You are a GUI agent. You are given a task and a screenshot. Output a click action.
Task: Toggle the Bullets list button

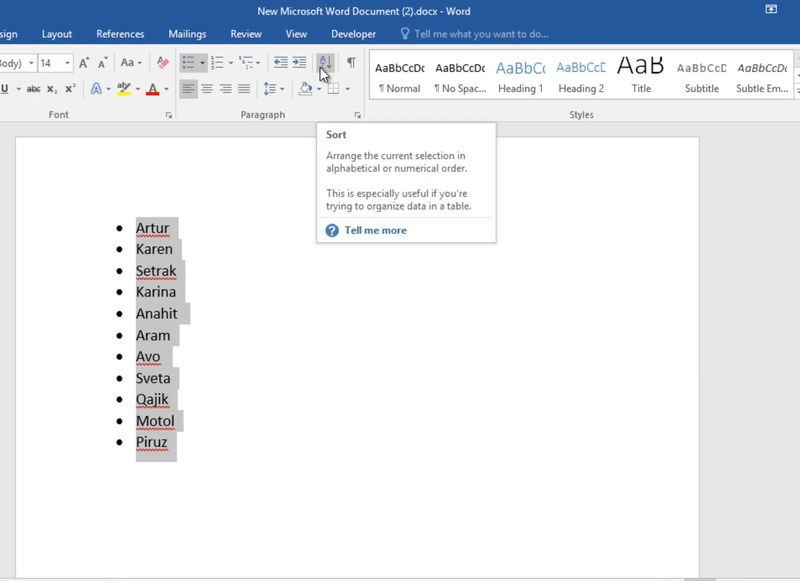tap(188, 63)
